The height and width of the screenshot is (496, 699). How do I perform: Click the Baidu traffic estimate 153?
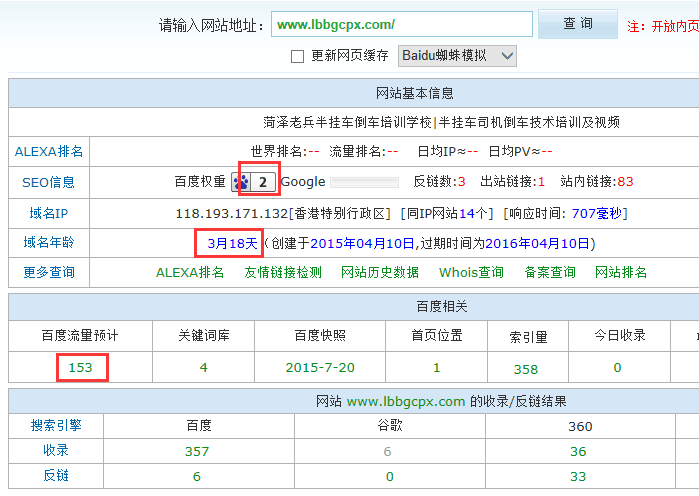pyautogui.click(x=80, y=367)
